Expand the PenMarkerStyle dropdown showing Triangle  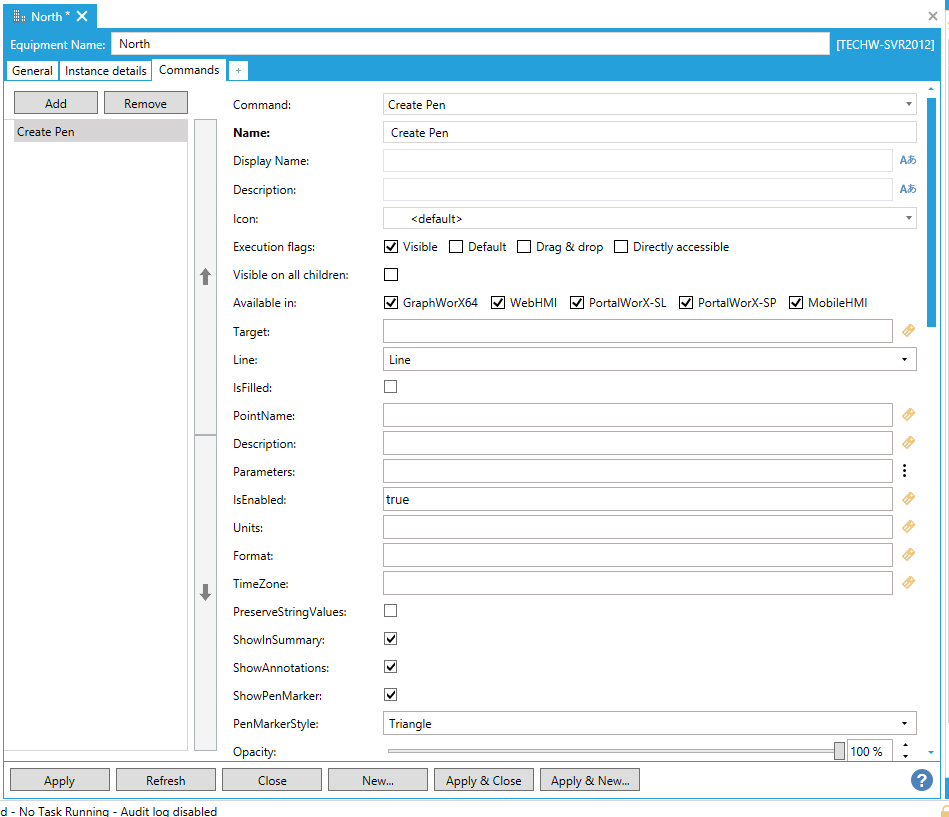tap(650, 723)
